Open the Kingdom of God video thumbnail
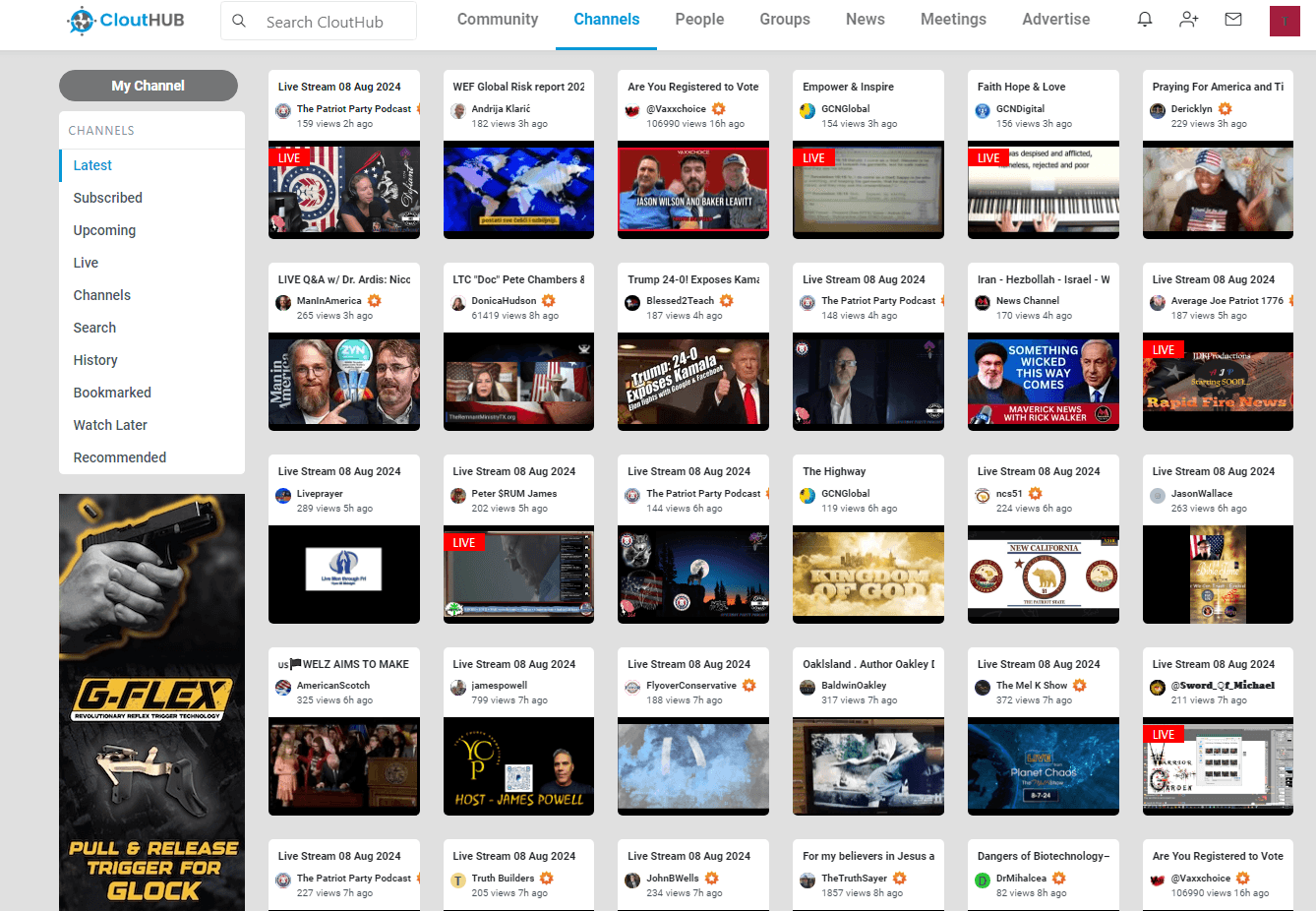Viewport: 1316px width, 911px height. coord(867,576)
